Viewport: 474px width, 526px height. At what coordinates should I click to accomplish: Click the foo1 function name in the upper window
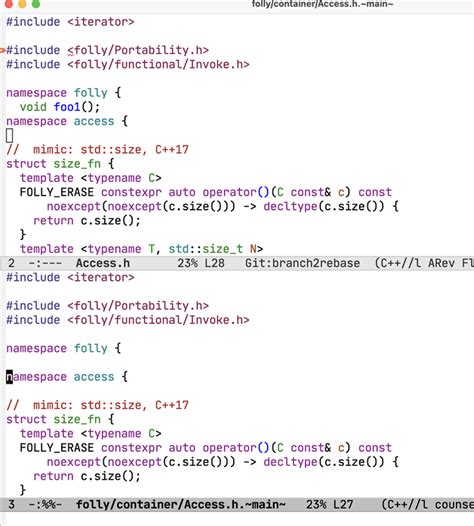67,107
